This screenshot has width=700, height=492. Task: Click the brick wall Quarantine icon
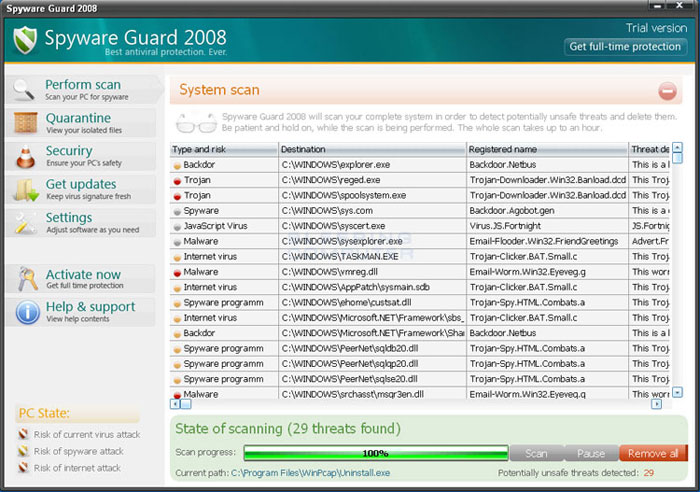point(25,122)
